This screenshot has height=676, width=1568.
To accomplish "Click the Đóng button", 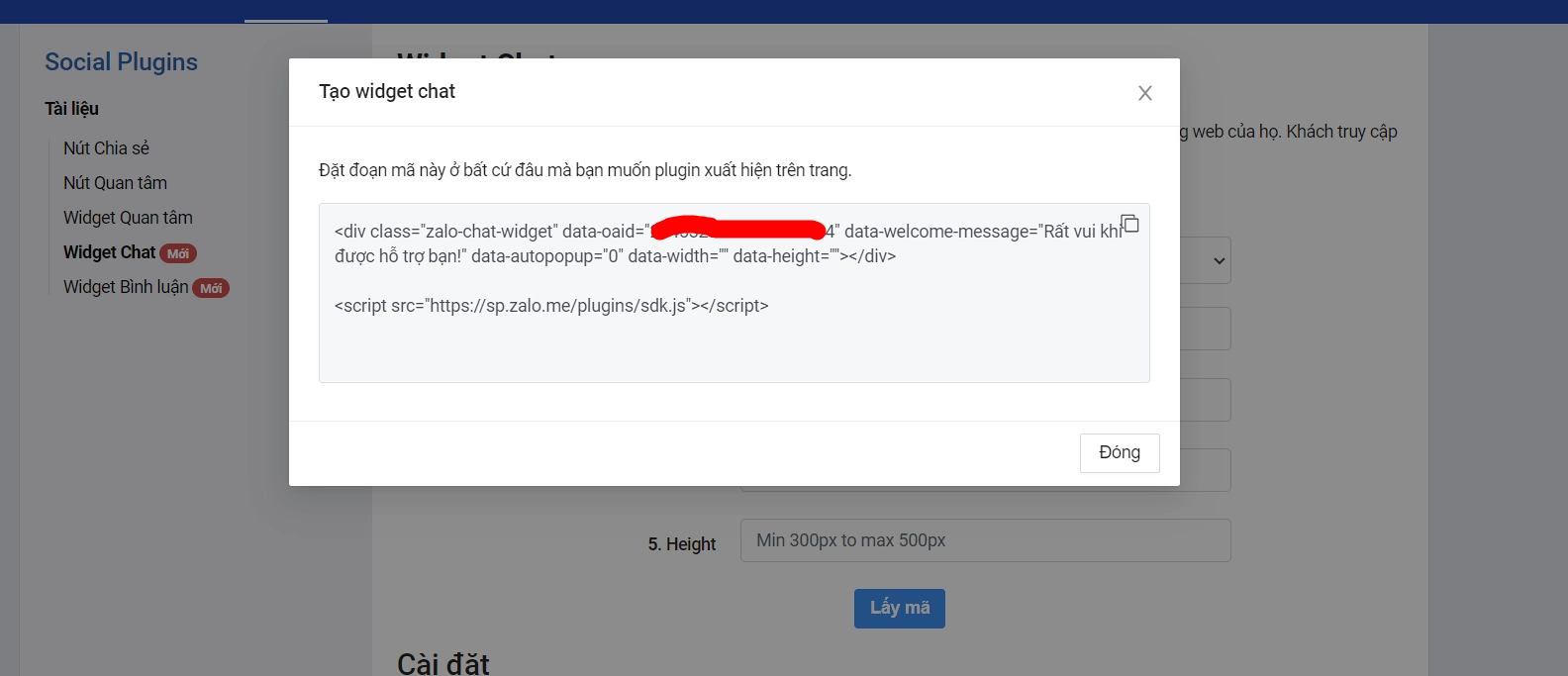I will tap(1120, 453).
